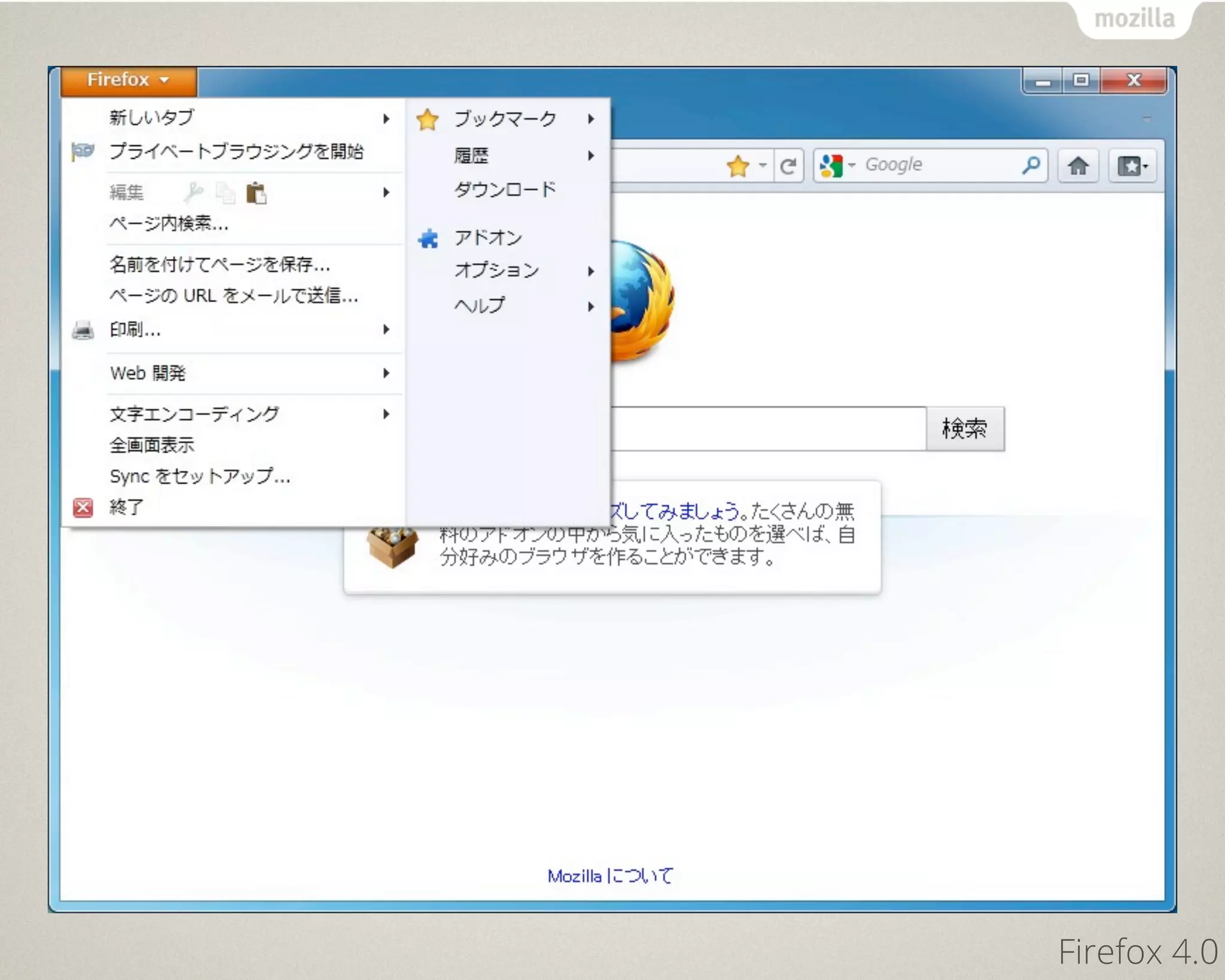Select ダウンロード menu entry
Screen dimensions: 1225x980
(505, 189)
